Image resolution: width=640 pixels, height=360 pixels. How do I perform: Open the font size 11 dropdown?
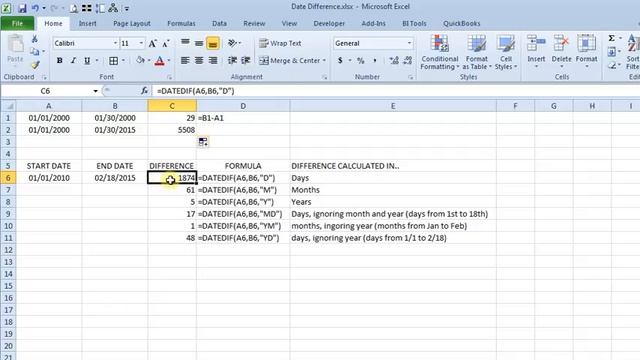[141, 43]
